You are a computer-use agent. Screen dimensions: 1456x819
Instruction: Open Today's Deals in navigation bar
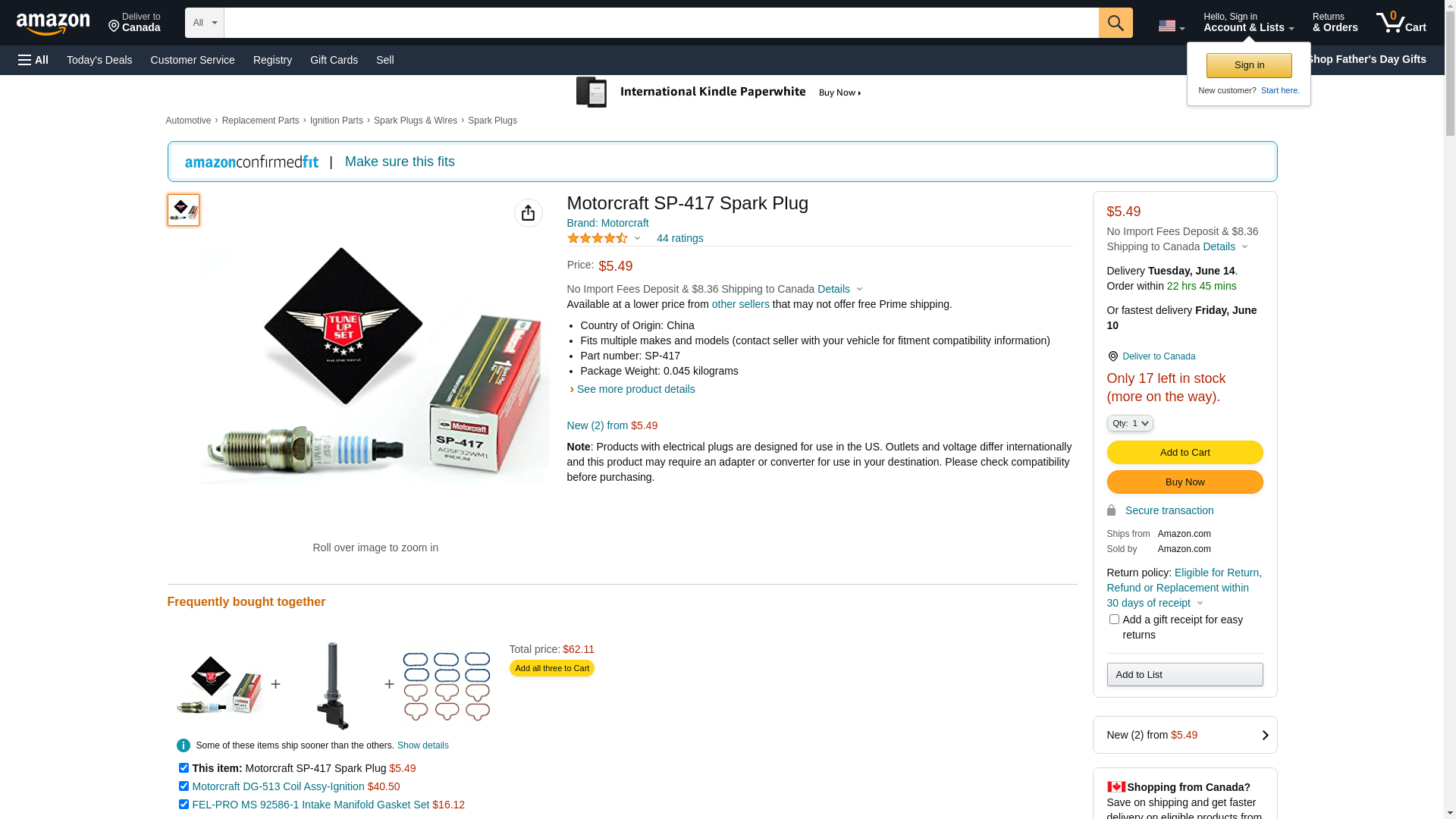99,60
